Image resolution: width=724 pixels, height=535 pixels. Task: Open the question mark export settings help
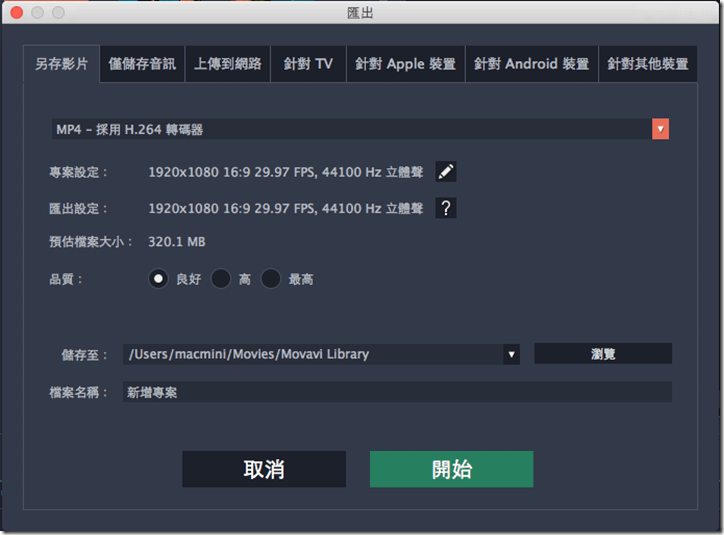446,208
